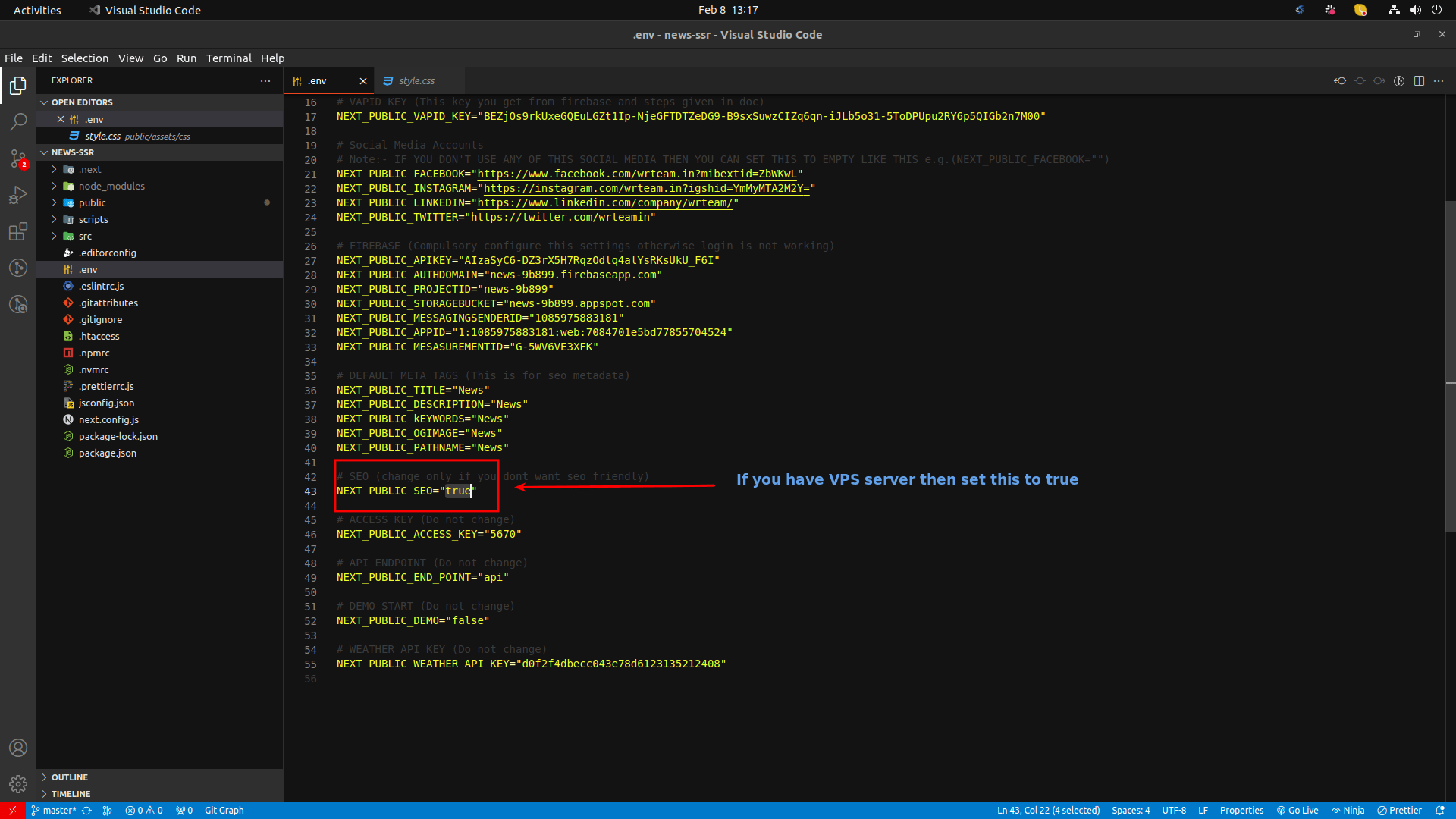
Task: Open the Accounts icon in activity bar
Action: click(x=18, y=748)
